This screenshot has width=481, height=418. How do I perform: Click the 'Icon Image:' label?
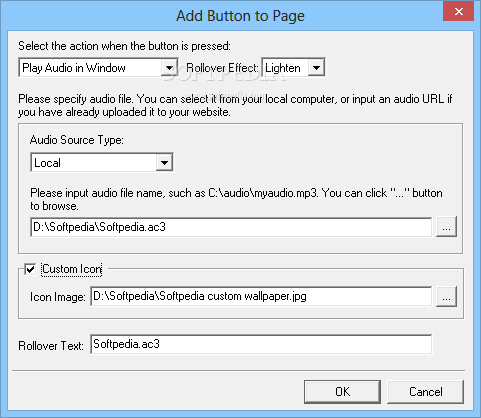click(x=58, y=297)
